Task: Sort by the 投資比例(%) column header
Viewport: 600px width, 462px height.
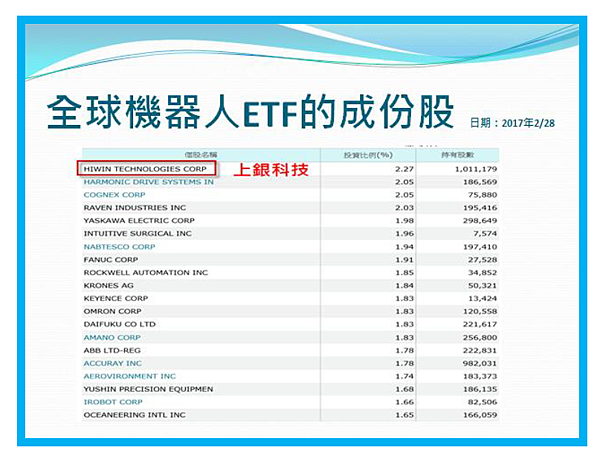Action: pyautogui.click(x=364, y=156)
